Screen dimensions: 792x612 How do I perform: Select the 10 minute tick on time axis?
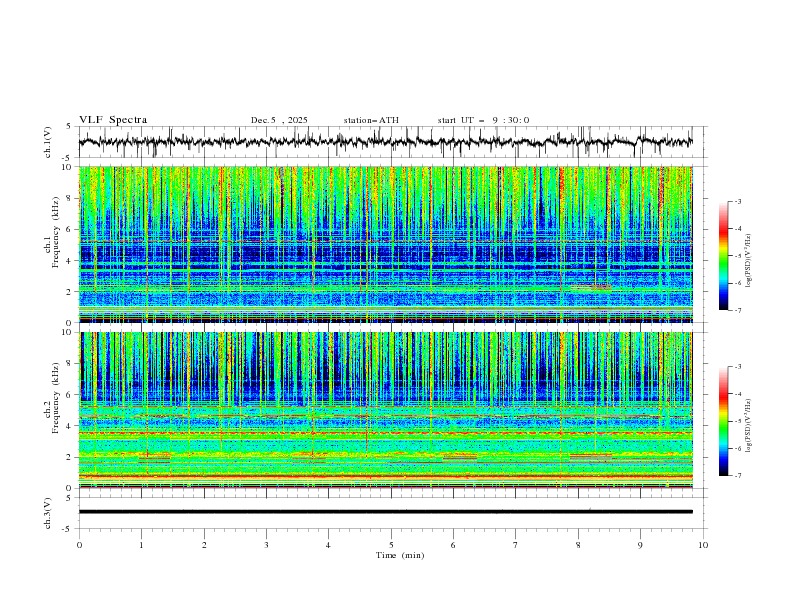click(703, 544)
